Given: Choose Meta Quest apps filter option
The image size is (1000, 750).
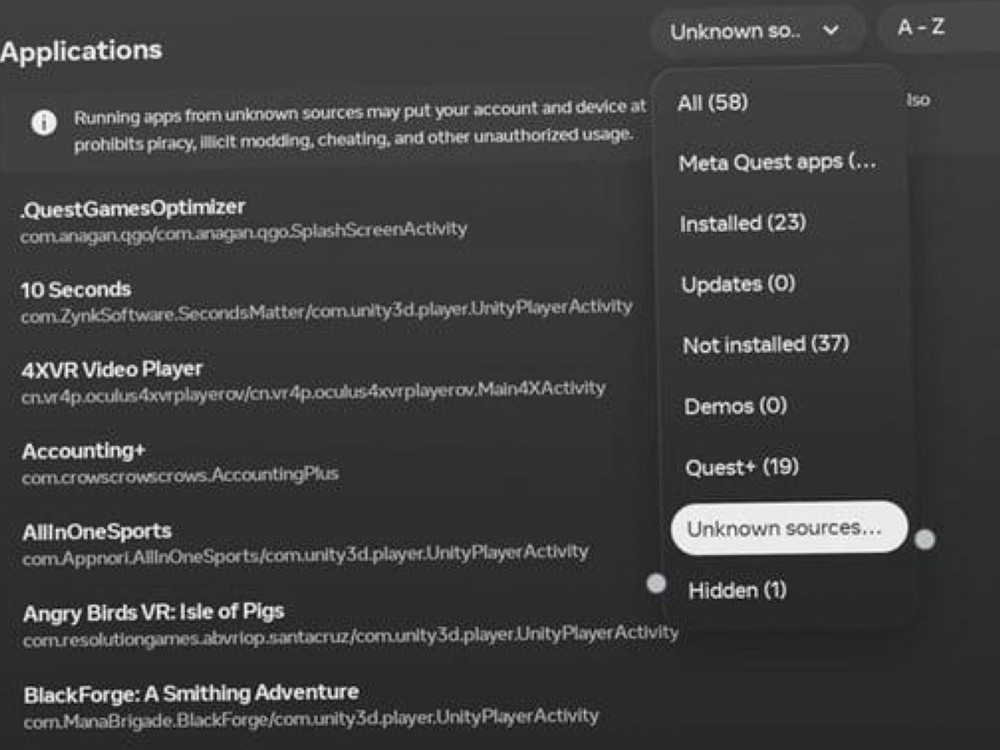Looking at the screenshot, I should (777, 162).
